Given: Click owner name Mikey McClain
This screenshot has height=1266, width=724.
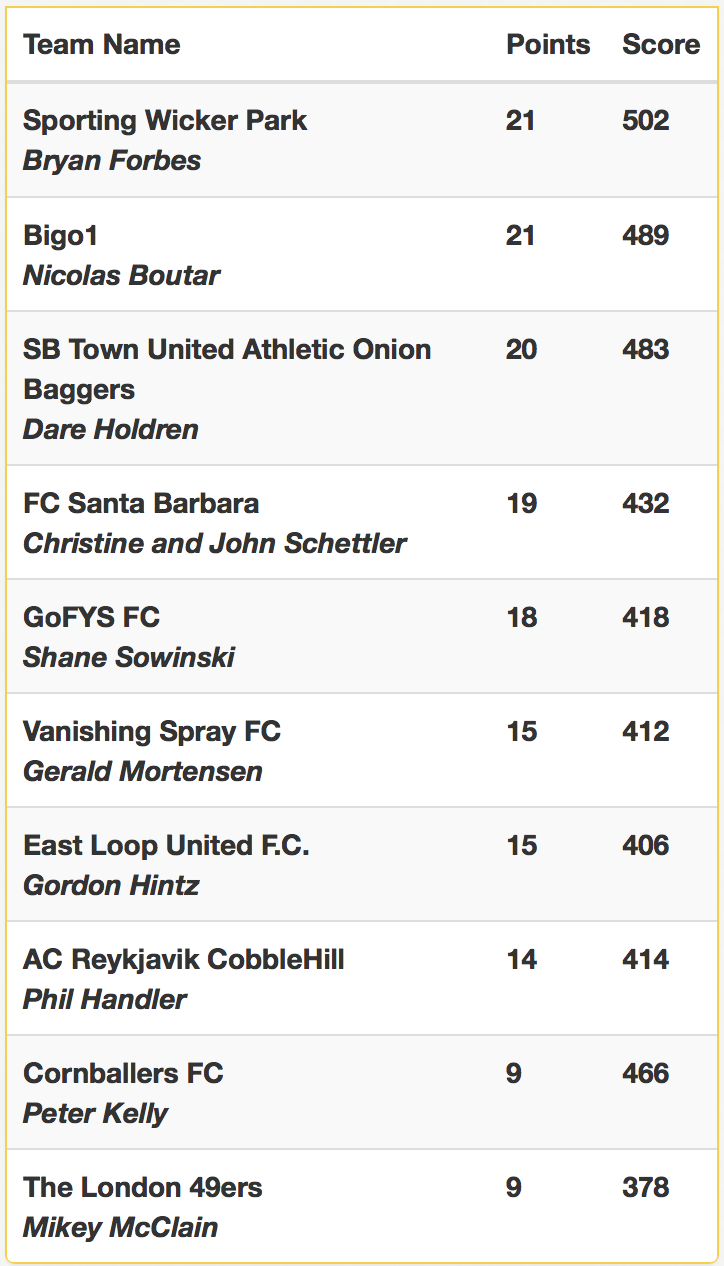Looking at the screenshot, I should [120, 1227].
